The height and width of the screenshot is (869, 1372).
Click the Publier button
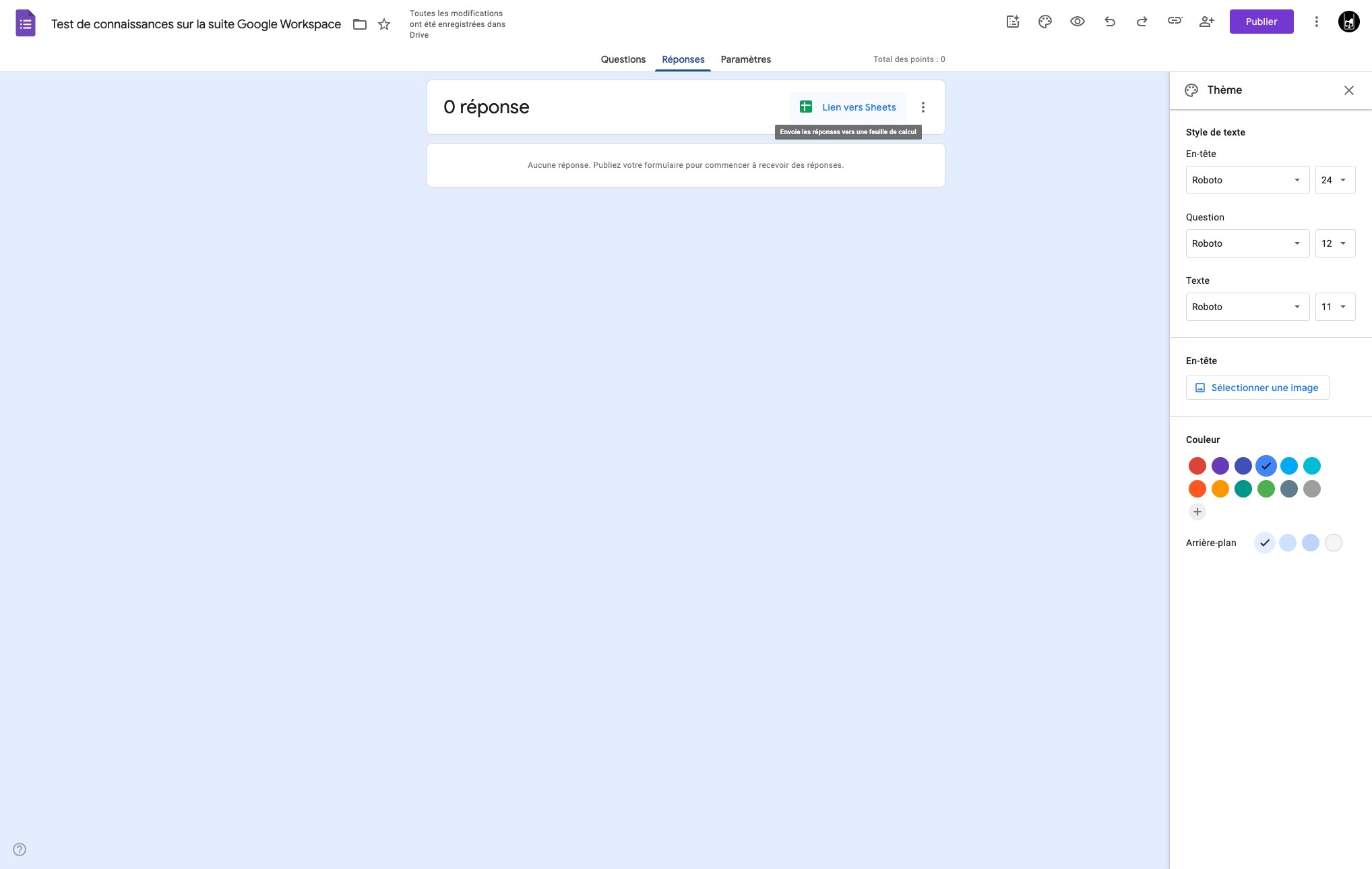[x=1261, y=22]
